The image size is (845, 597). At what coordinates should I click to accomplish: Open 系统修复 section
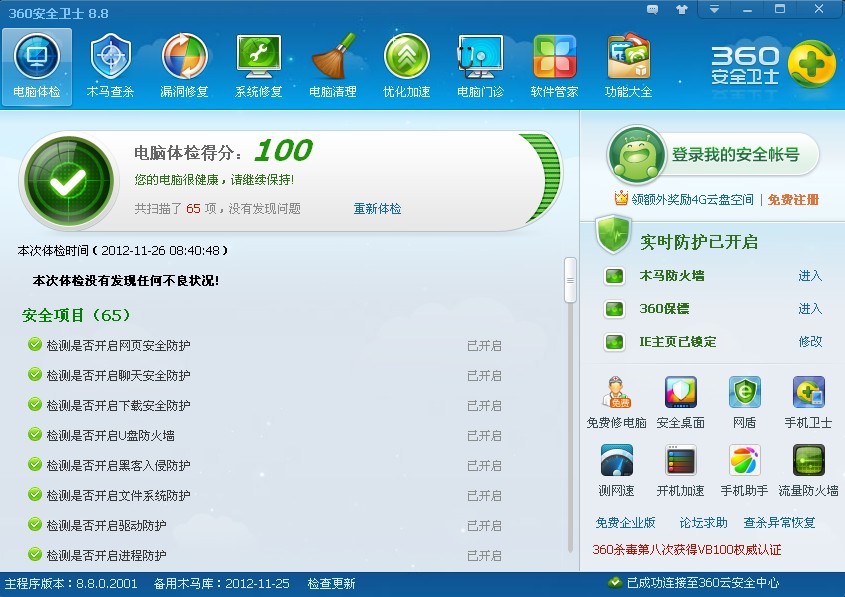pyautogui.click(x=259, y=67)
